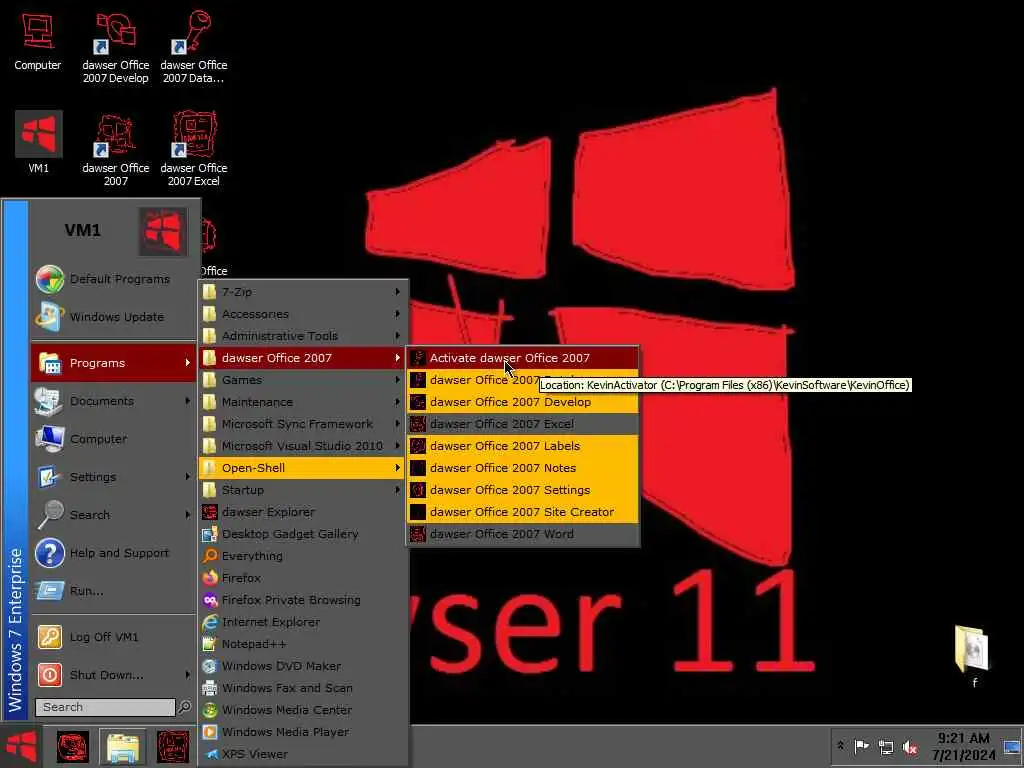Click the show desktop monitor icon
The image size is (1024, 768).
pyautogui.click(x=1012, y=746)
